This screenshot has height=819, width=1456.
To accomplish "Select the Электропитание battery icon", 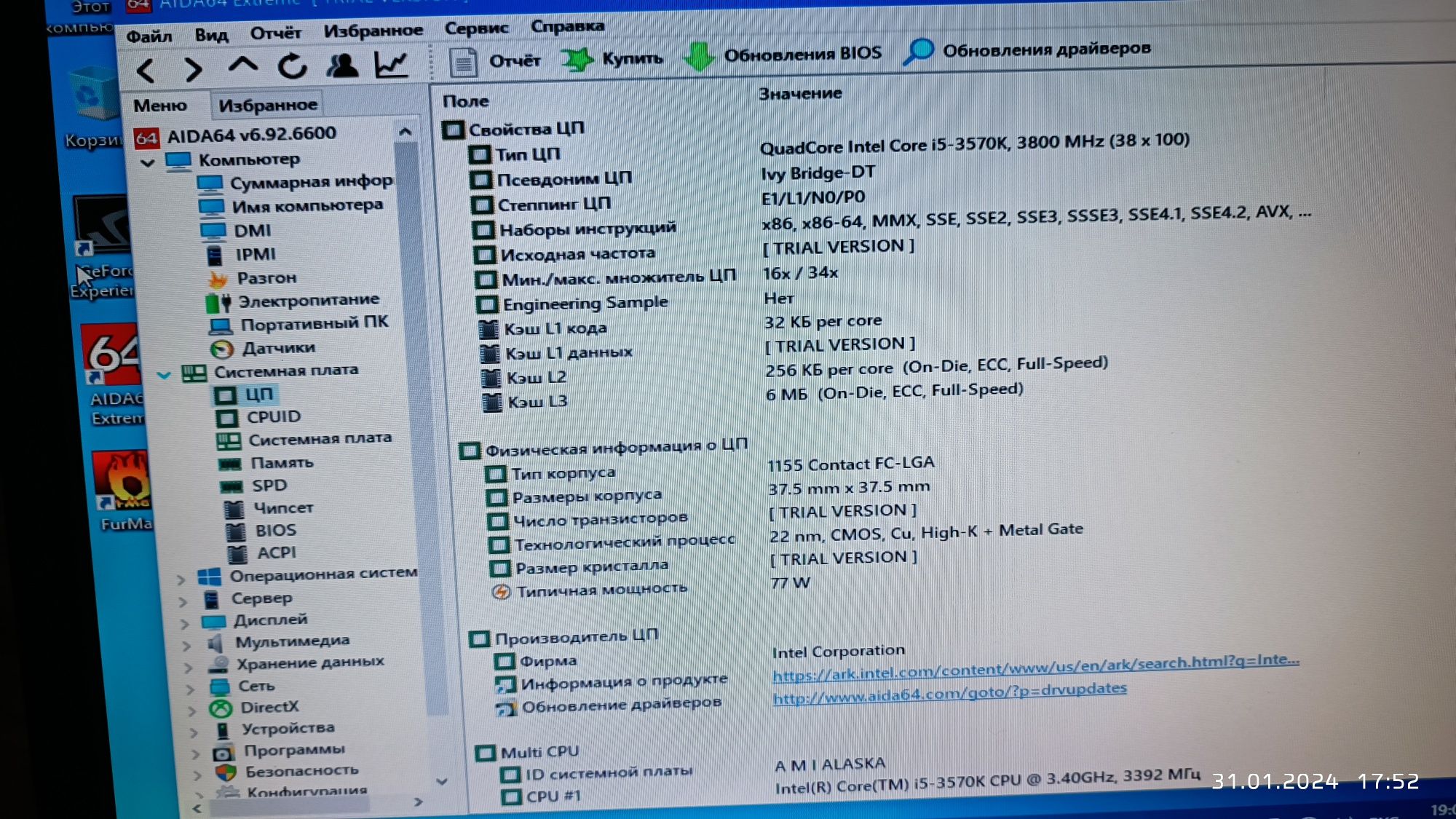I will pyautogui.click(x=218, y=302).
